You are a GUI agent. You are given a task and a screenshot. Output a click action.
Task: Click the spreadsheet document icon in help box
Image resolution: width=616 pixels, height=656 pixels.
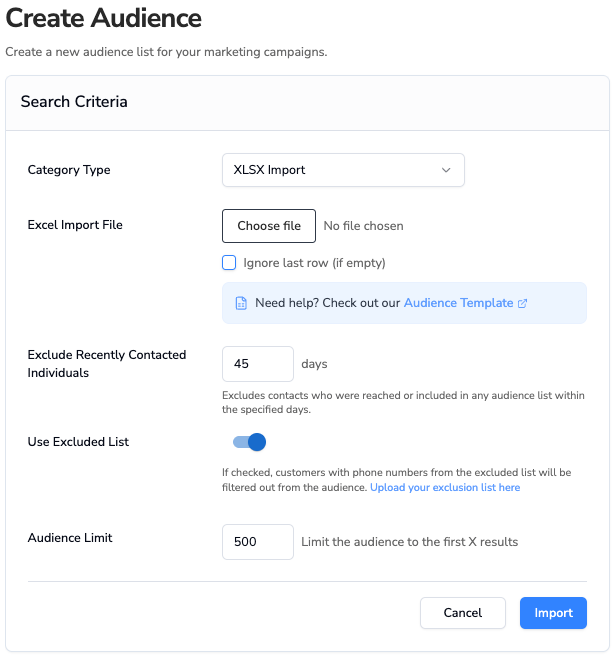point(241,303)
